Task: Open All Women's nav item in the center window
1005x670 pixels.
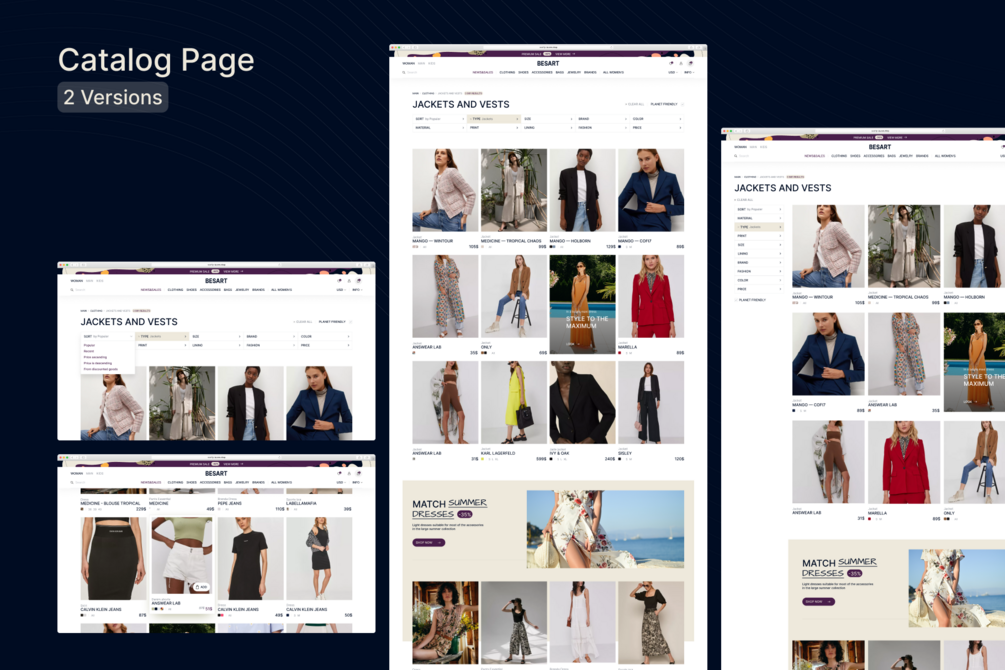Action: coord(613,72)
